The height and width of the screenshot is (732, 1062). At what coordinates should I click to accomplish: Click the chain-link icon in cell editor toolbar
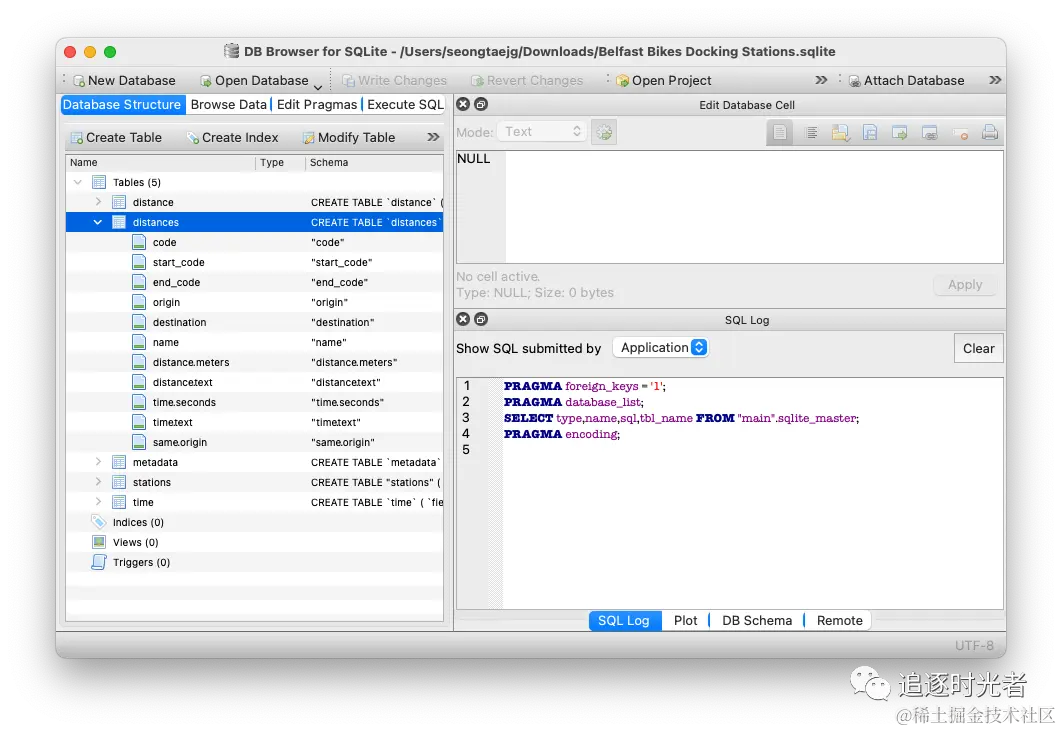pyautogui.click(x=930, y=132)
